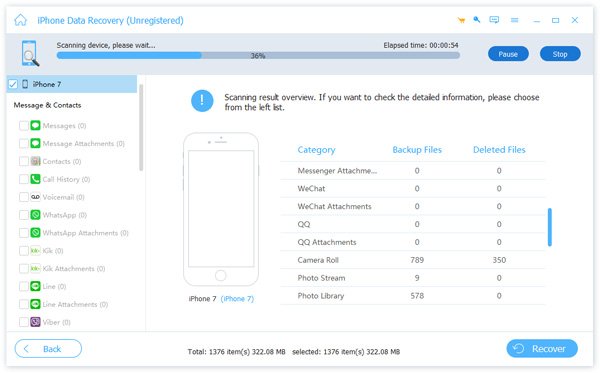Check the Kik Attachments checkbox

pos(24,269)
